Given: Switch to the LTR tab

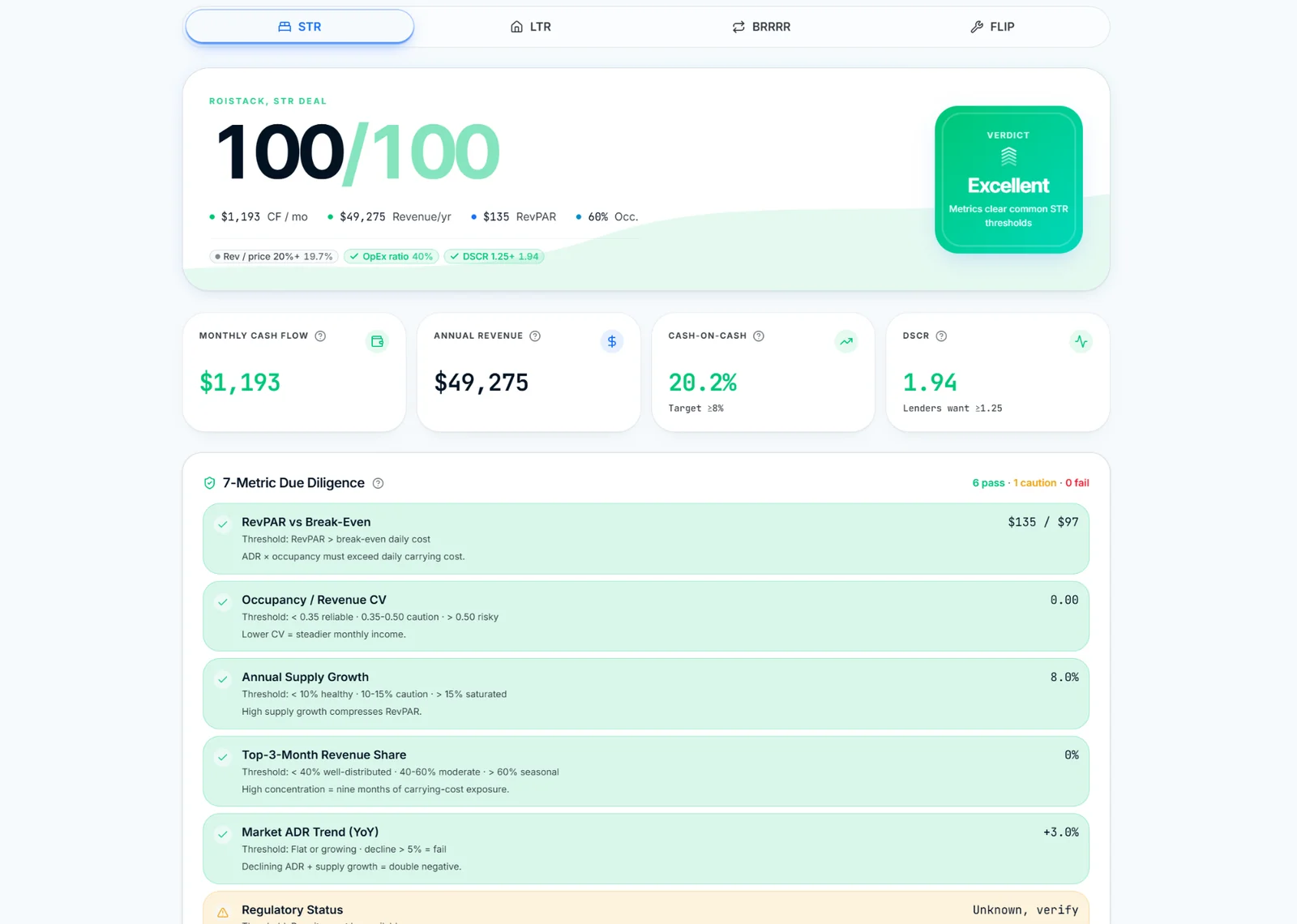Looking at the screenshot, I should [x=531, y=27].
